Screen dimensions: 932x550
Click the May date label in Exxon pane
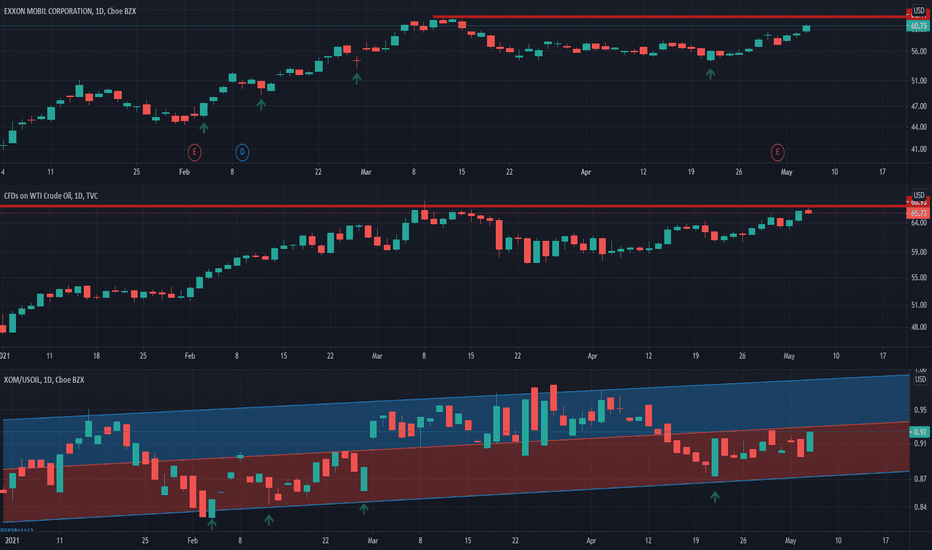pos(786,172)
